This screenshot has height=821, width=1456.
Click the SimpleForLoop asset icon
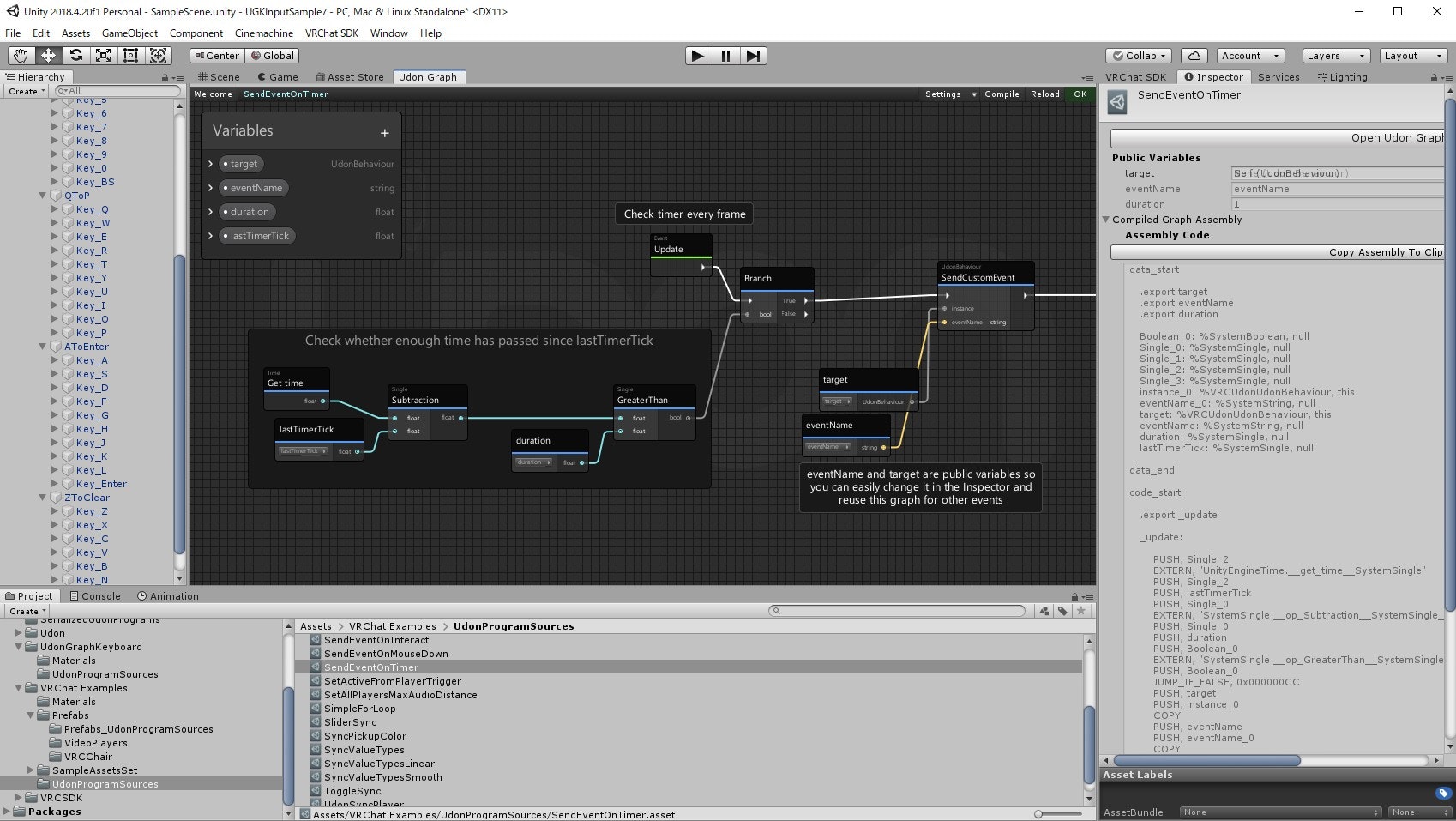point(316,709)
